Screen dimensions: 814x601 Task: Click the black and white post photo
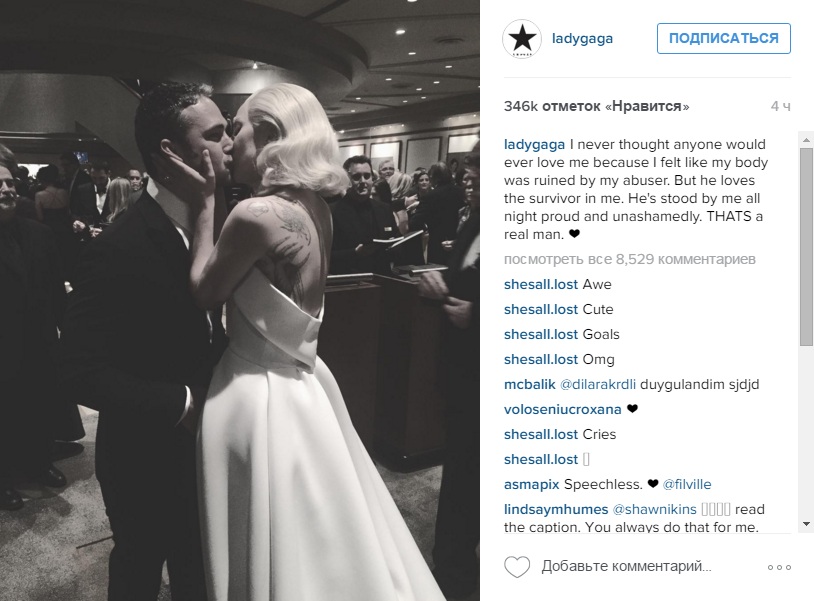click(x=240, y=300)
